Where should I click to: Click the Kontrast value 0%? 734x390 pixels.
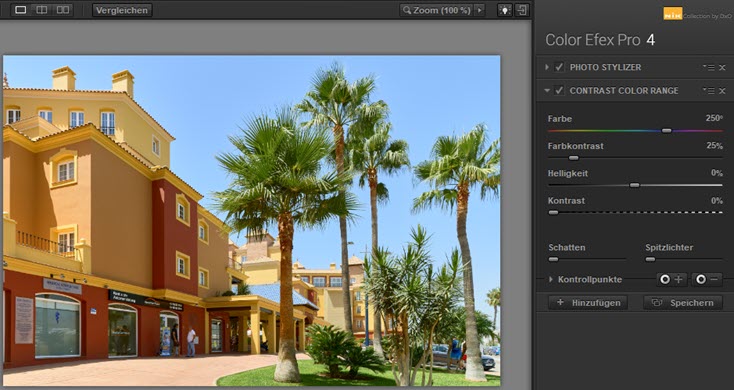point(717,200)
